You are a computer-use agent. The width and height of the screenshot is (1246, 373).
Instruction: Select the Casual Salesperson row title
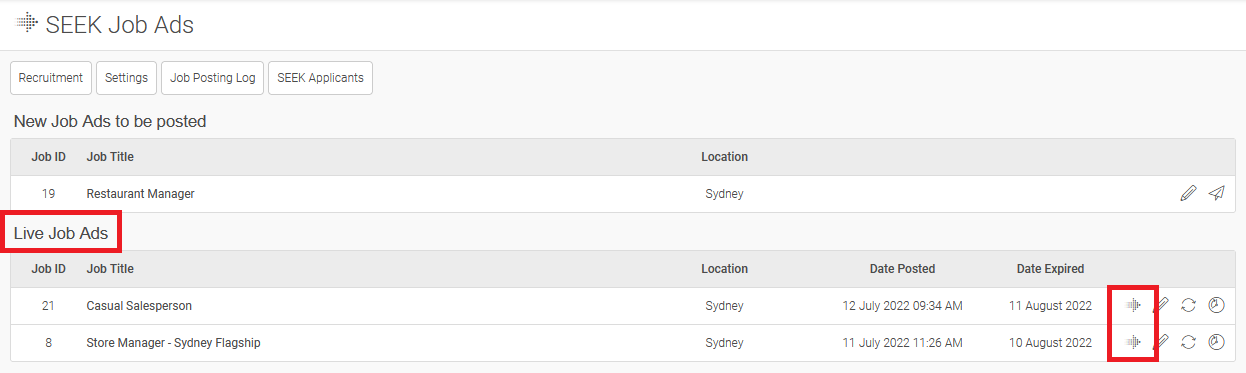[139, 306]
